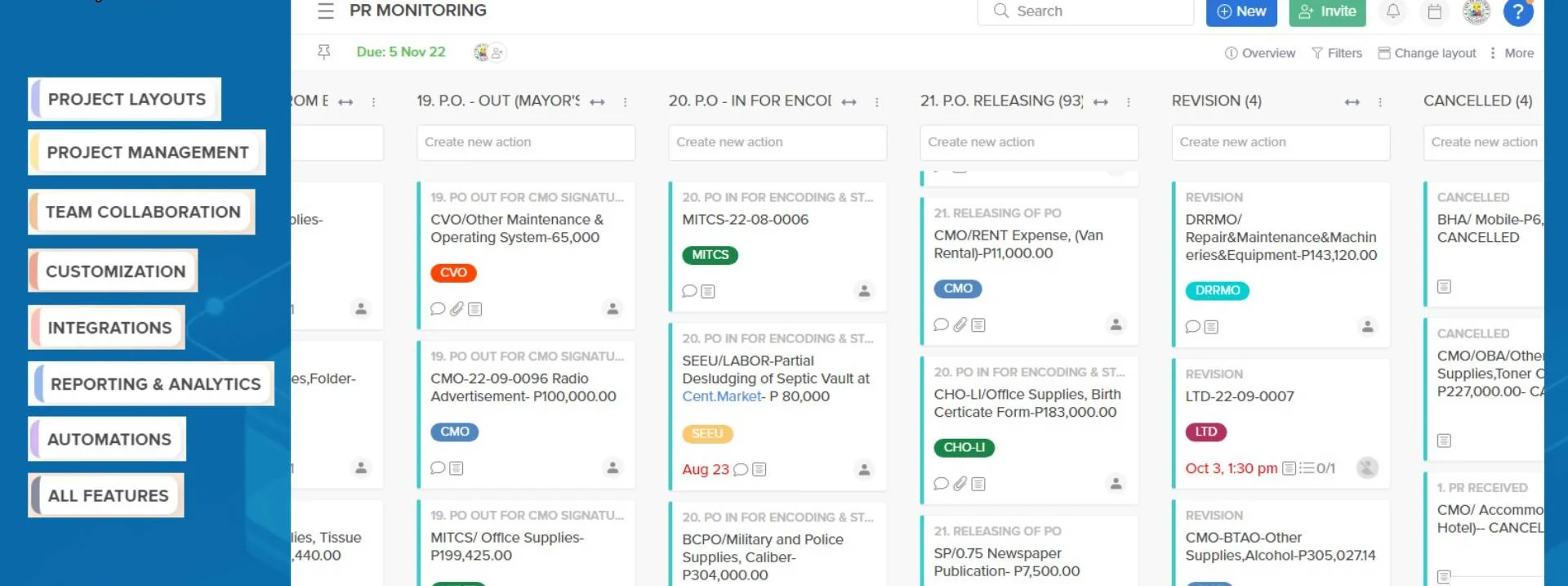Open the notifications bell
Image resolution: width=1568 pixels, height=586 pixels.
pyautogui.click(x=1393, y=11)
